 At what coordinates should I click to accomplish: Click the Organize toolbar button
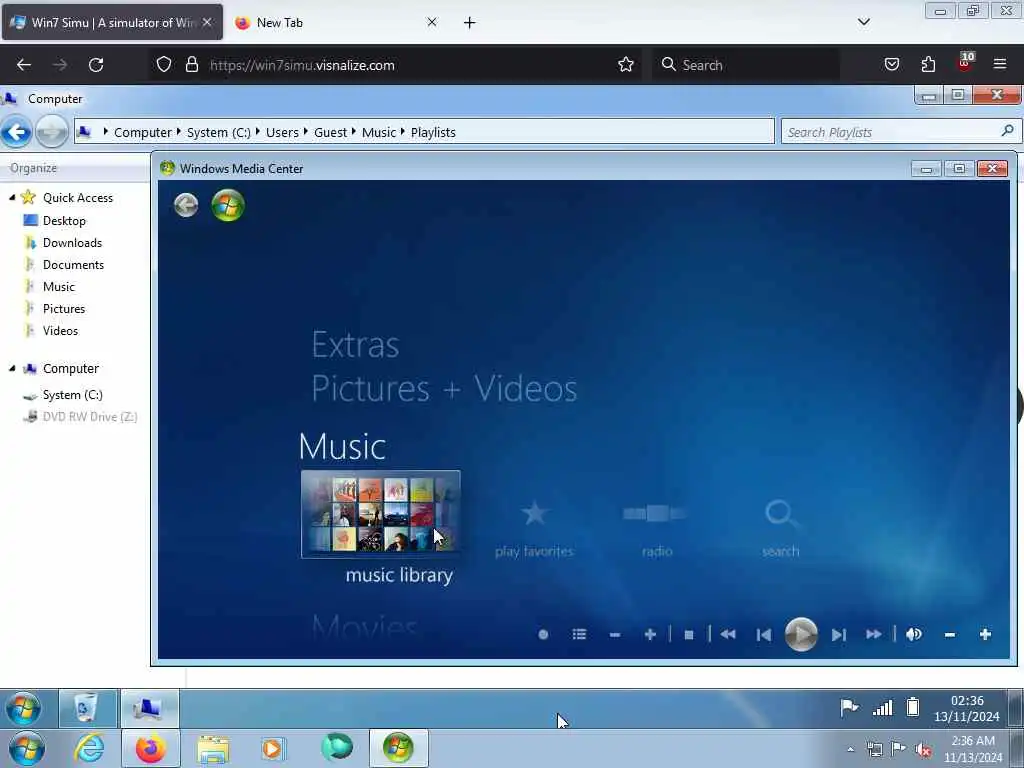pyautogui.click(x=33, y=168)
